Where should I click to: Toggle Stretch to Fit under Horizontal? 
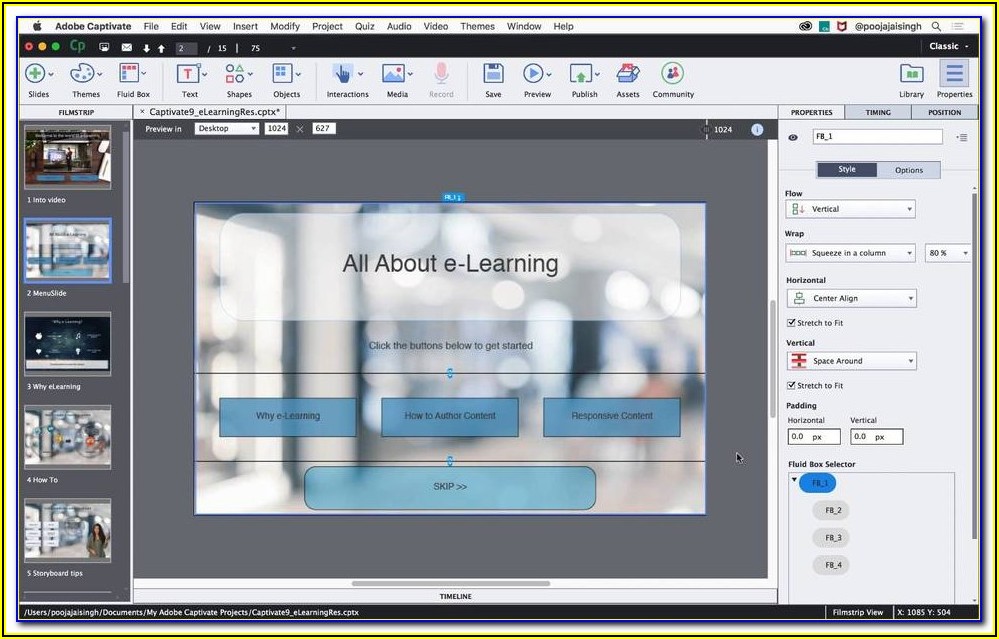[x=792, y=323]
